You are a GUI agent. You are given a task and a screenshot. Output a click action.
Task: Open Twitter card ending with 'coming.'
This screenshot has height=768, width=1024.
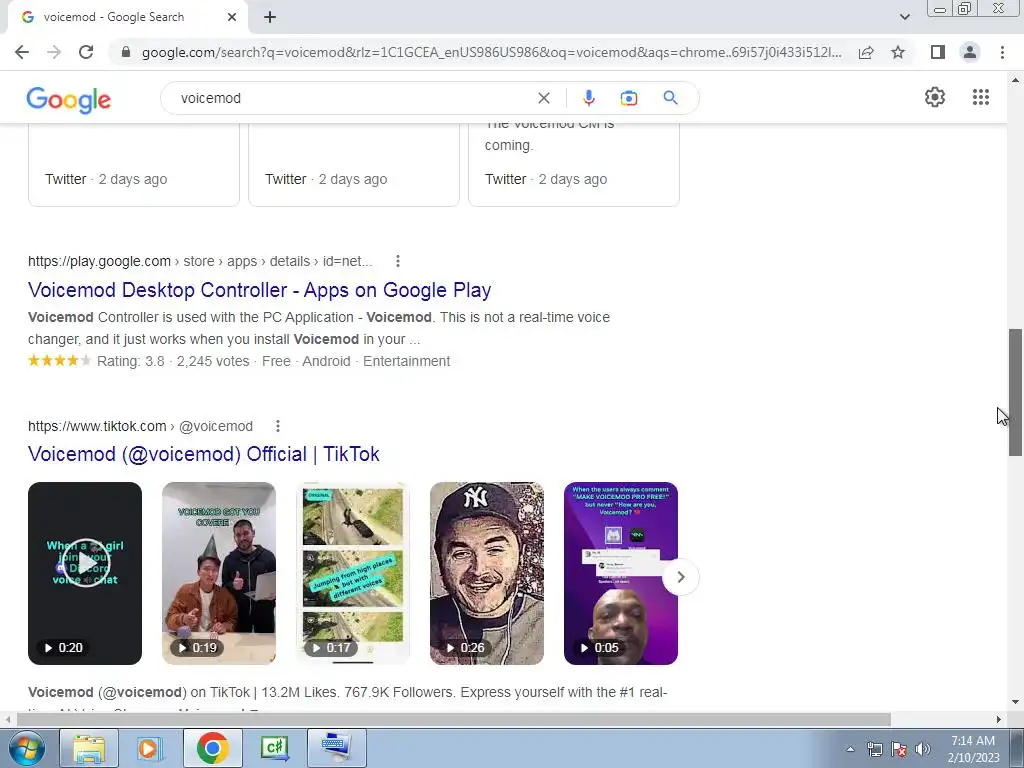(x=574, y=167)
